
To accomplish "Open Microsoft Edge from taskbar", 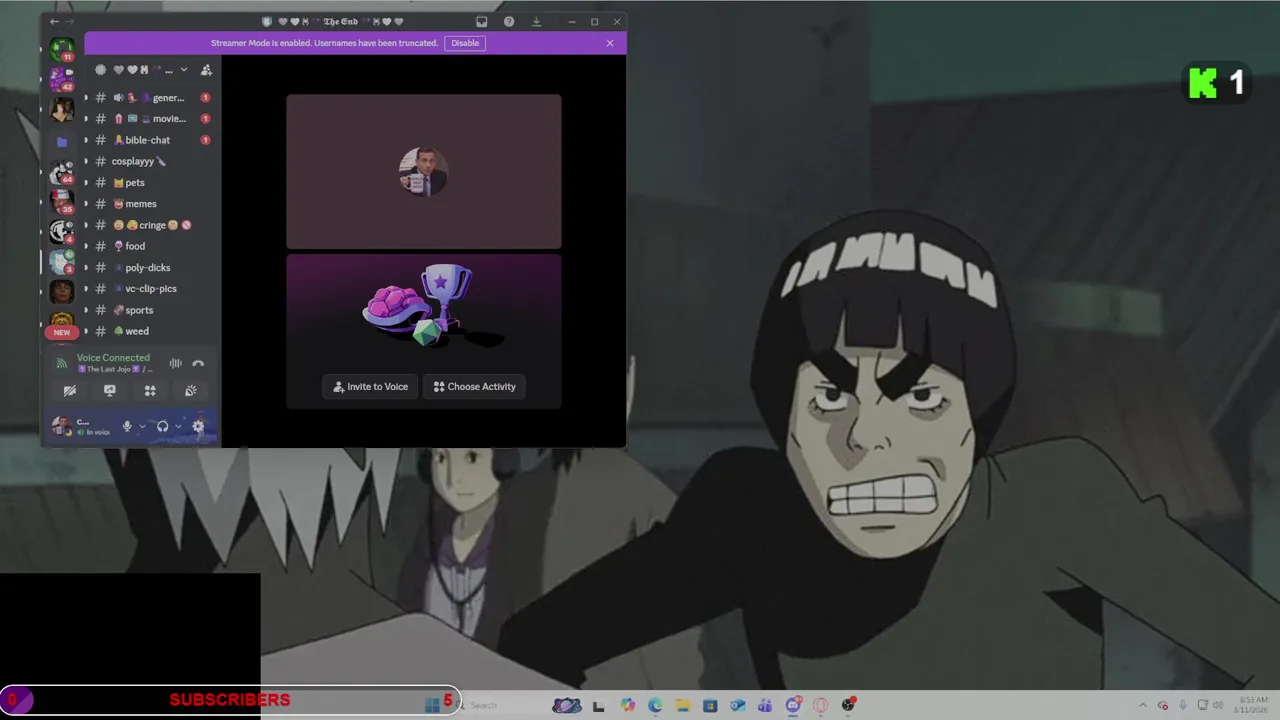I will (655, 705).
